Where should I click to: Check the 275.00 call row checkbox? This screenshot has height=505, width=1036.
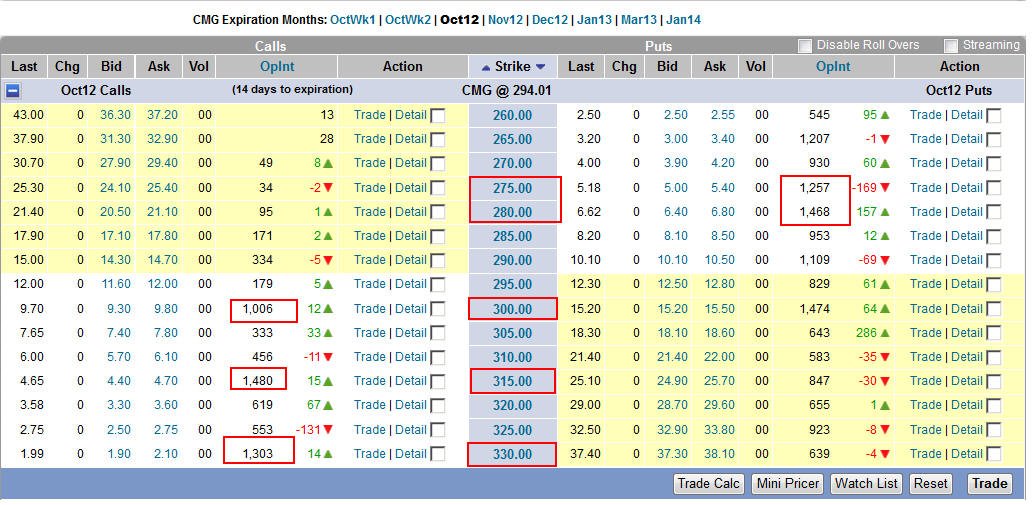coord(437,188)
